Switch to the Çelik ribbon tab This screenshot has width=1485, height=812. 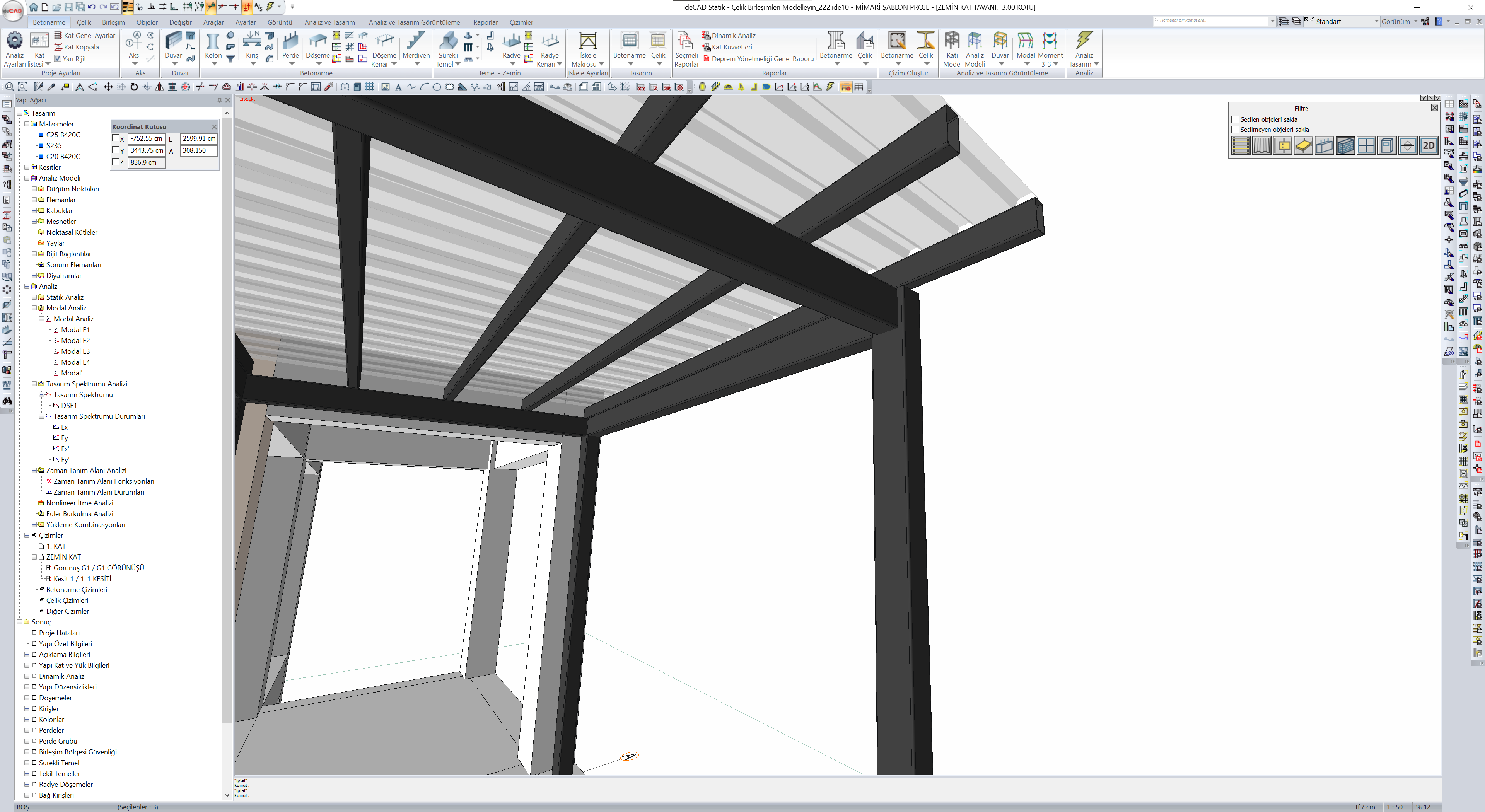pos(84,22)
